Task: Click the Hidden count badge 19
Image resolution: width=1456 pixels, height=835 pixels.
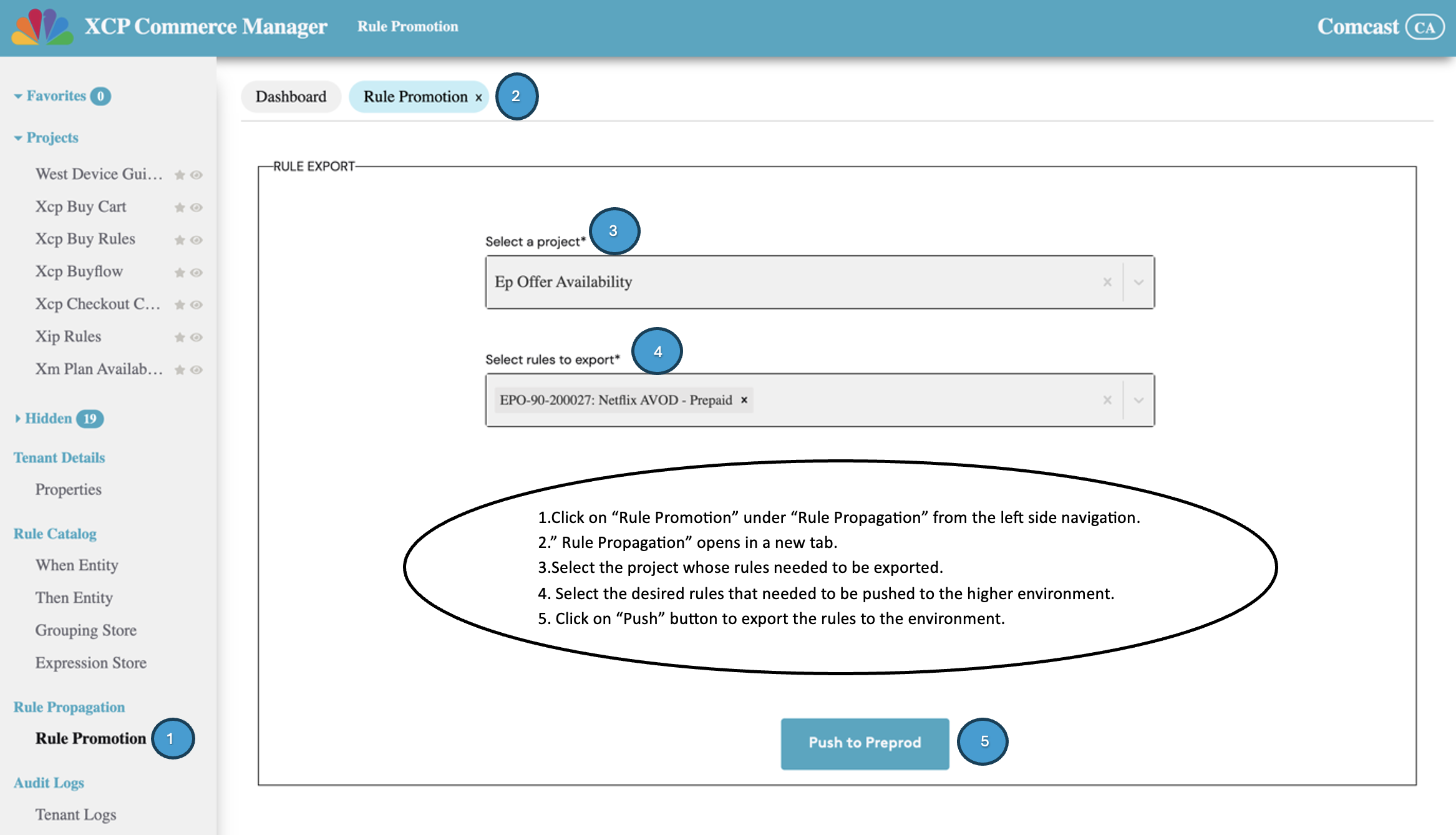Action: (x=90, y=419)
